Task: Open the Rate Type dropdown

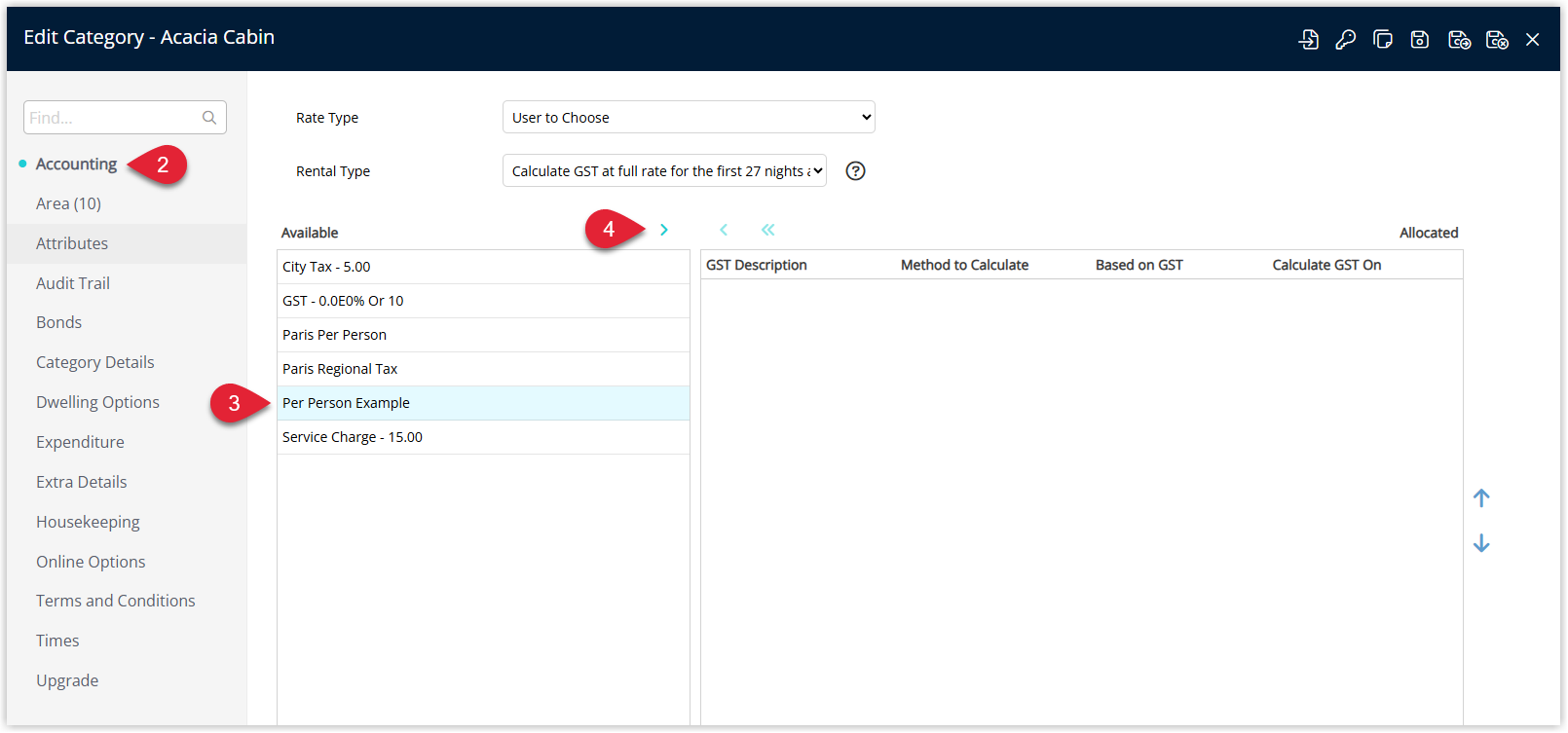Action: [689, 117]
